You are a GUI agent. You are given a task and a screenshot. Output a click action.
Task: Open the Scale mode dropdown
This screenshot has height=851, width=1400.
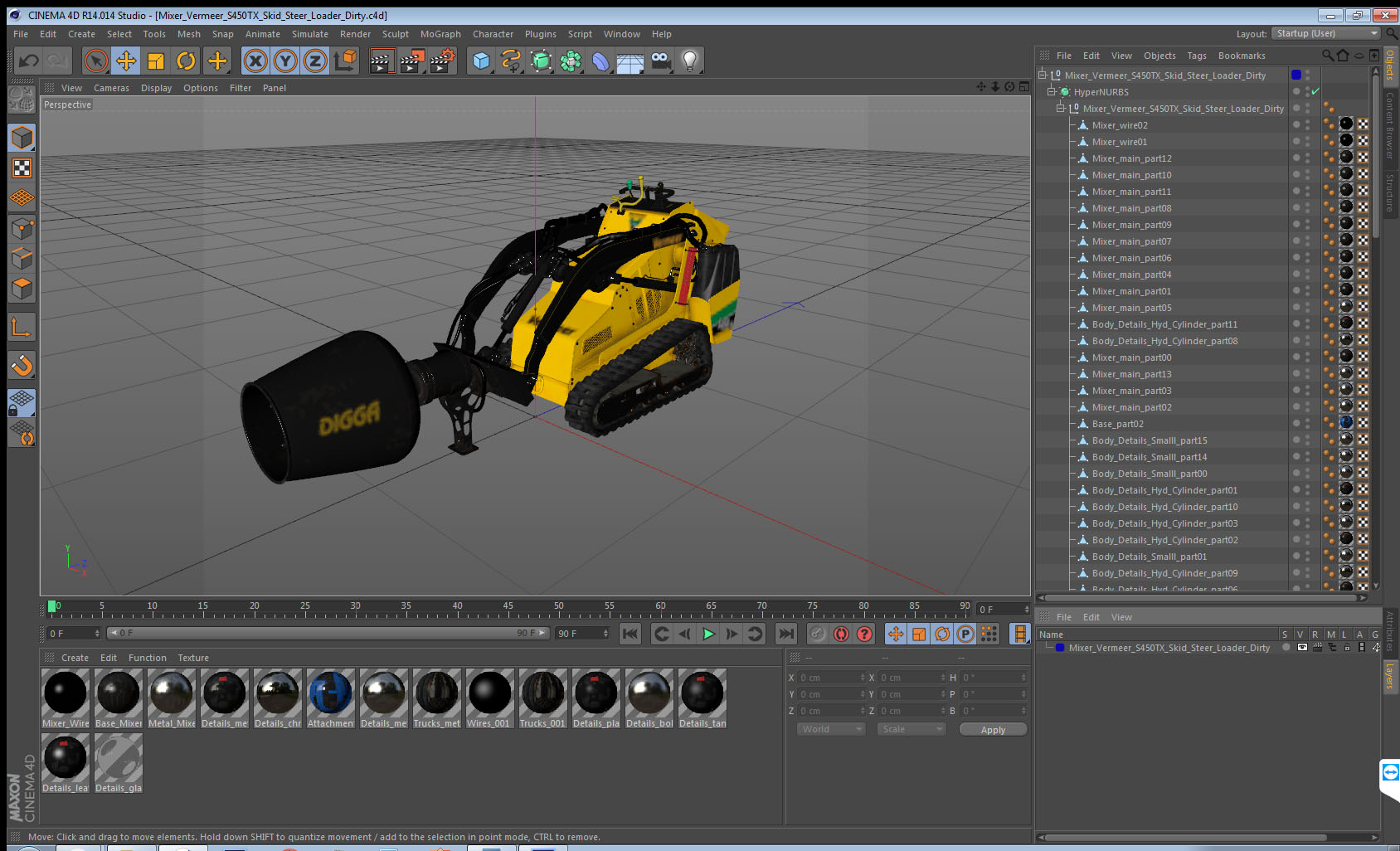point(911,729)
